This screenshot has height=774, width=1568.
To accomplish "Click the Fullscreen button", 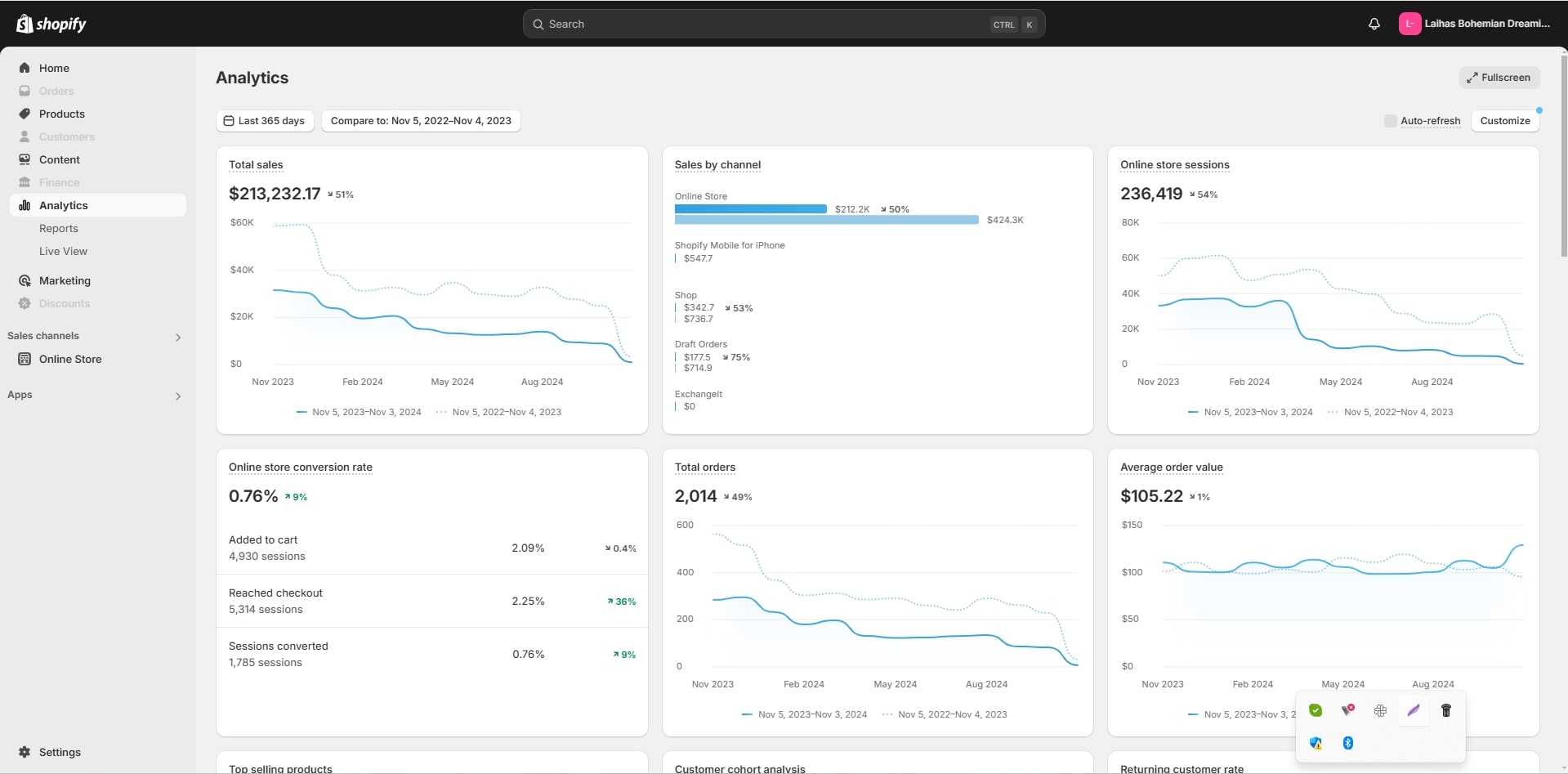I will coord(1499,78).
